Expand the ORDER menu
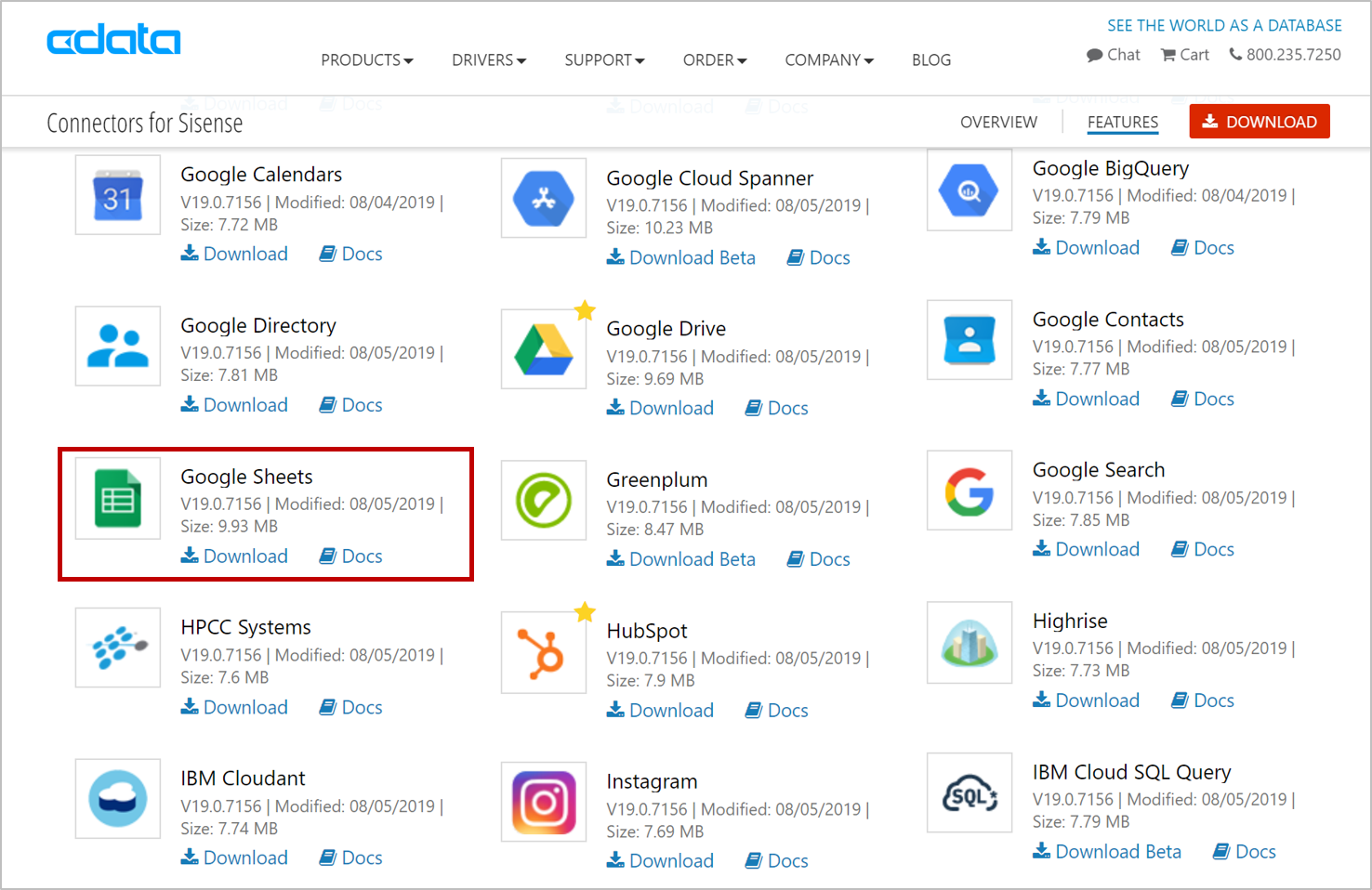The height and width of the screenshot is (890, 1372). click(x=715, y=60)
